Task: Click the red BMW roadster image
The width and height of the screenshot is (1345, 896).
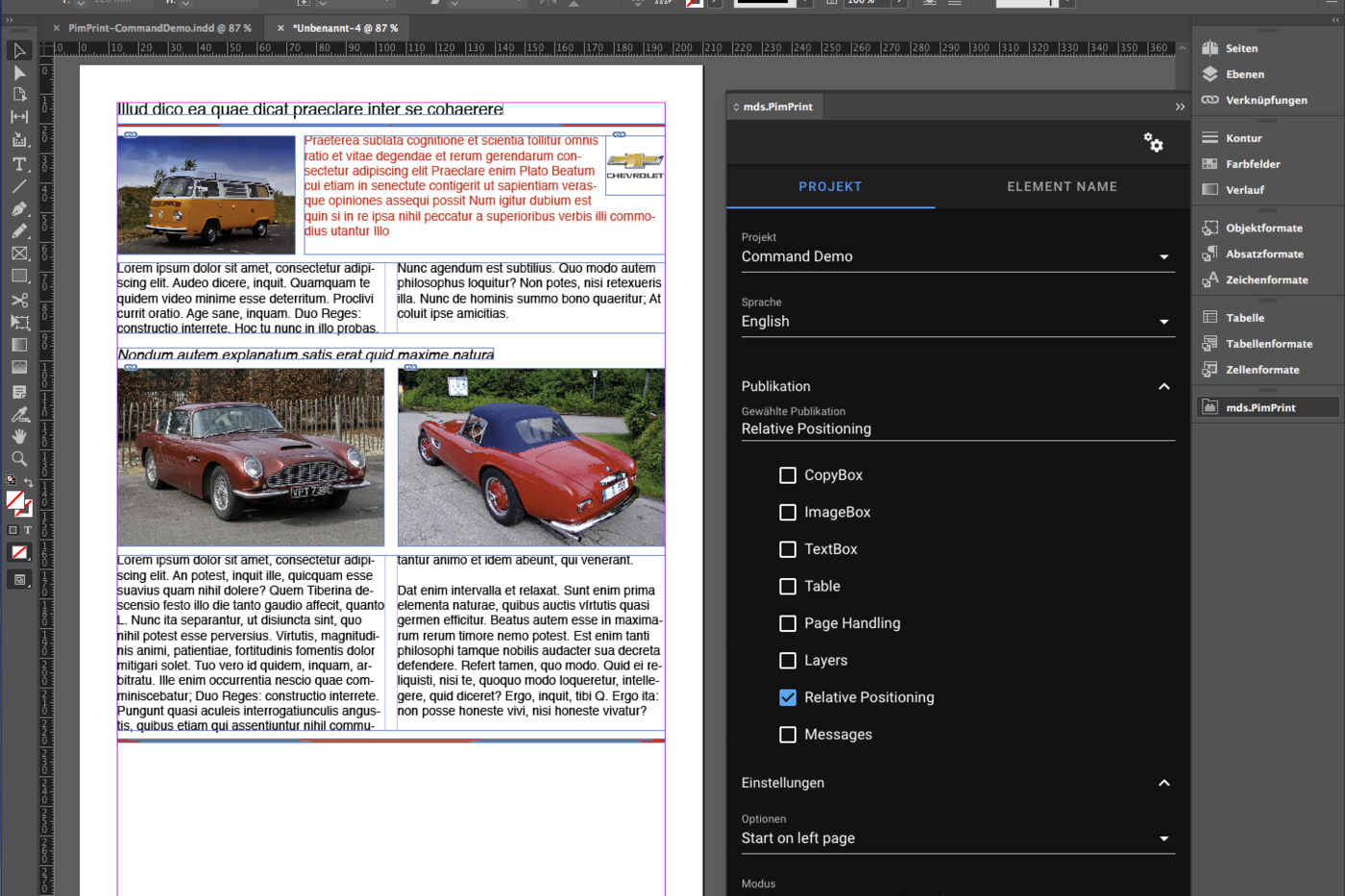Action: coord(530,457)
